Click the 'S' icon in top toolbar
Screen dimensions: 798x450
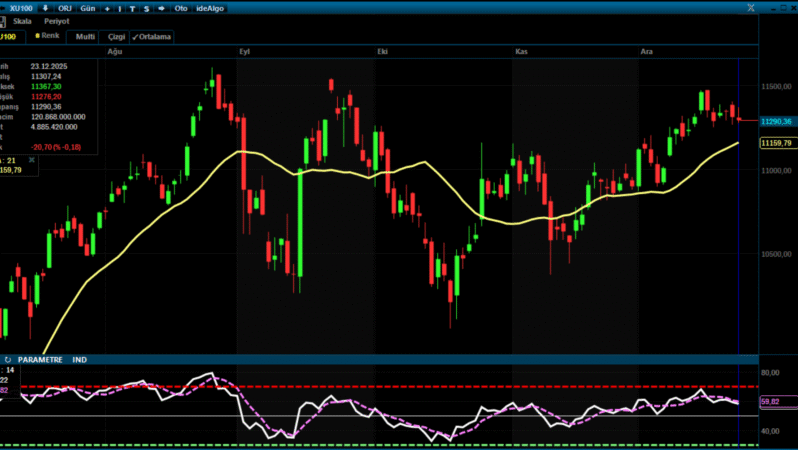(x=146, y=8)
